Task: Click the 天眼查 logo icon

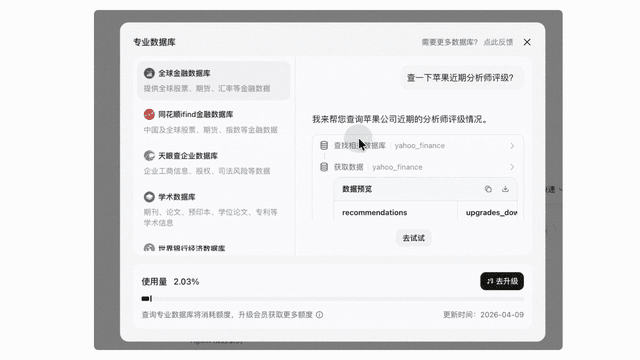Action: click(149, 156)
